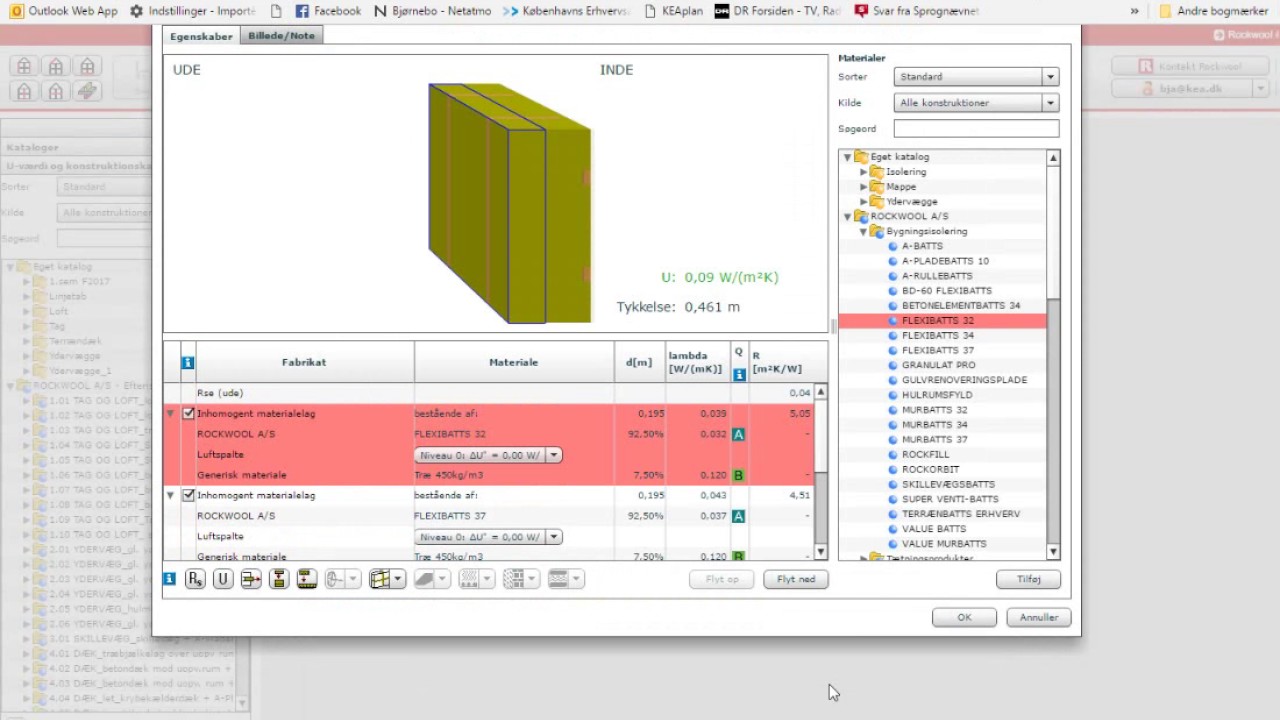The image size is (1280, 720).
Task: Click the Bygningsisolering folder icon
Action: pyautogui.click(x=877, y=231)
